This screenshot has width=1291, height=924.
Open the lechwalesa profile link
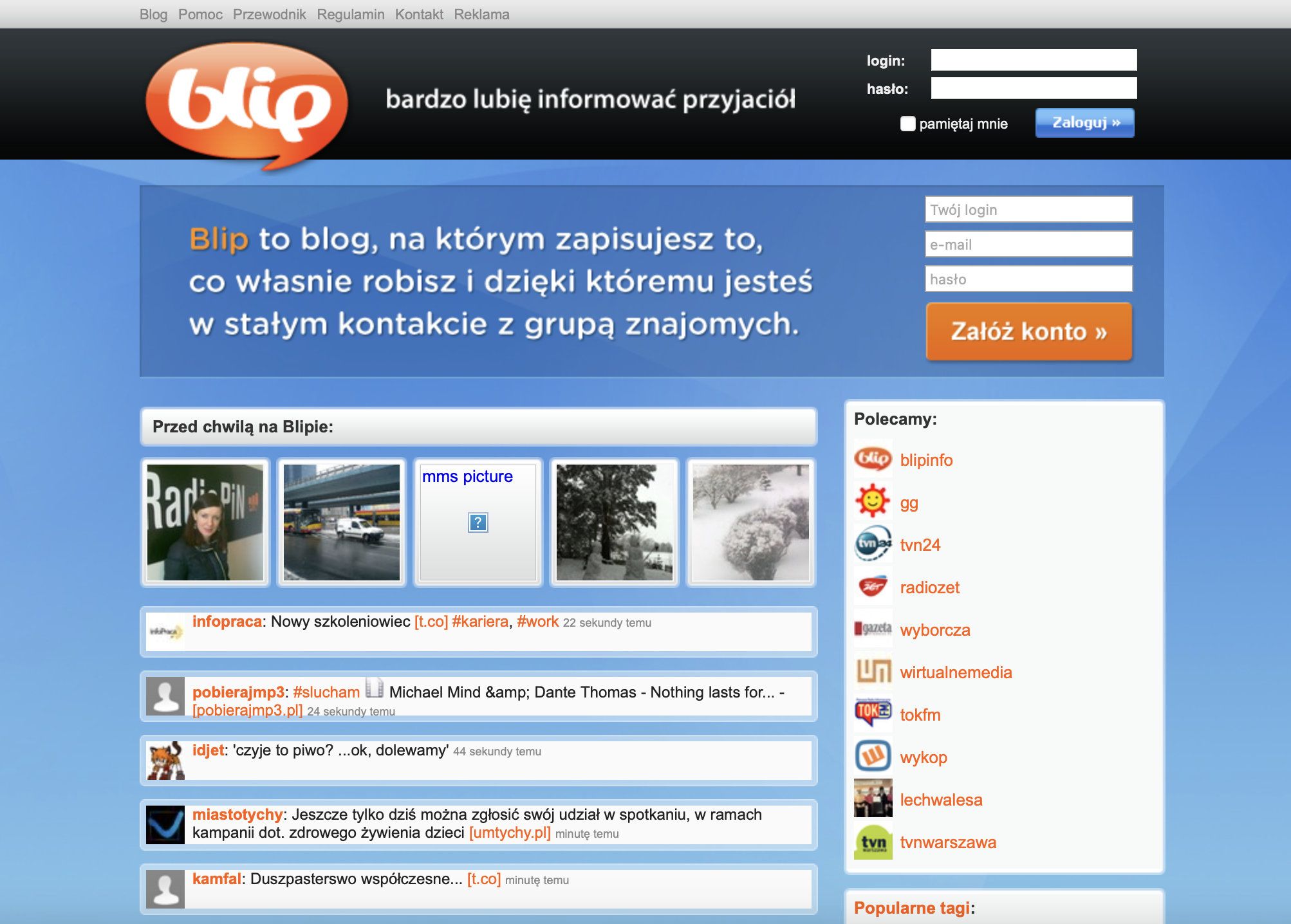tap(941, 800)
